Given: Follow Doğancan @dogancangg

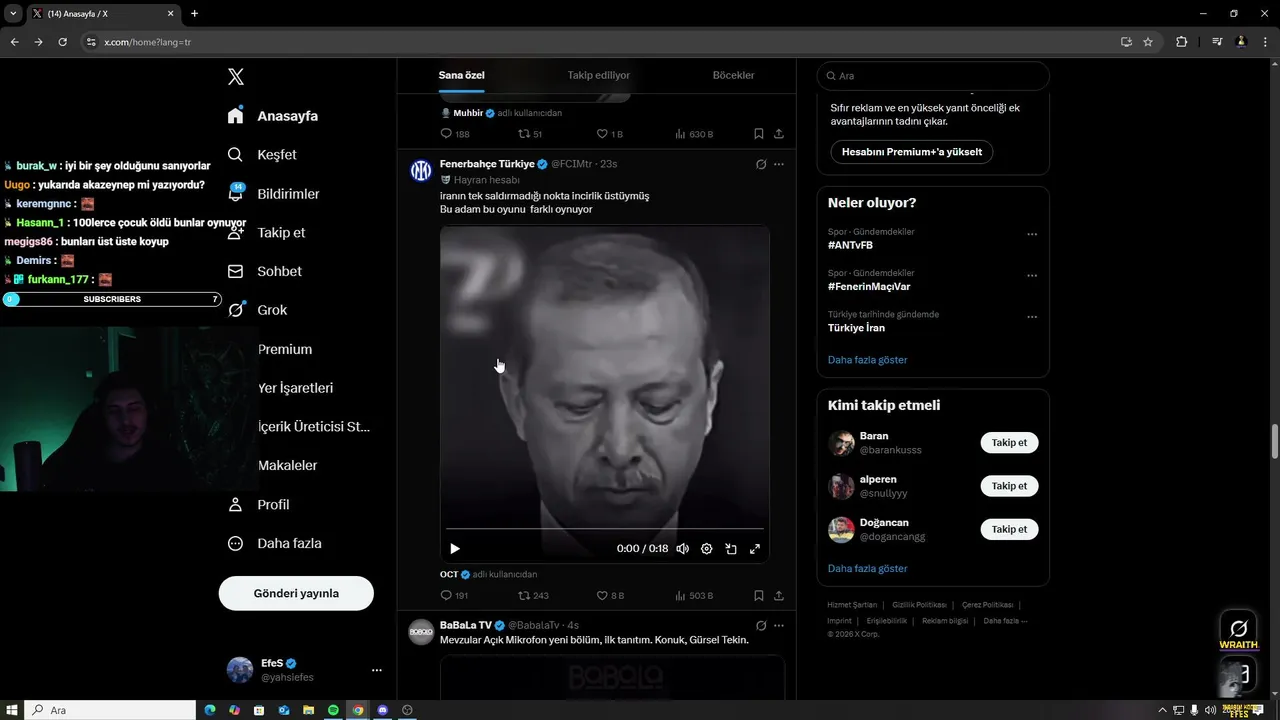Looking at the screenshot, I should pyautogui.click(x=1009, y=529).
